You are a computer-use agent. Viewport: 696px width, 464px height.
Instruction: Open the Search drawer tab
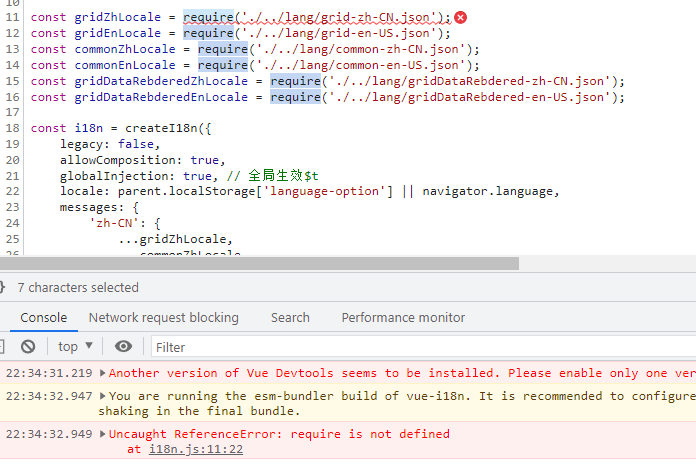point(290,317)
